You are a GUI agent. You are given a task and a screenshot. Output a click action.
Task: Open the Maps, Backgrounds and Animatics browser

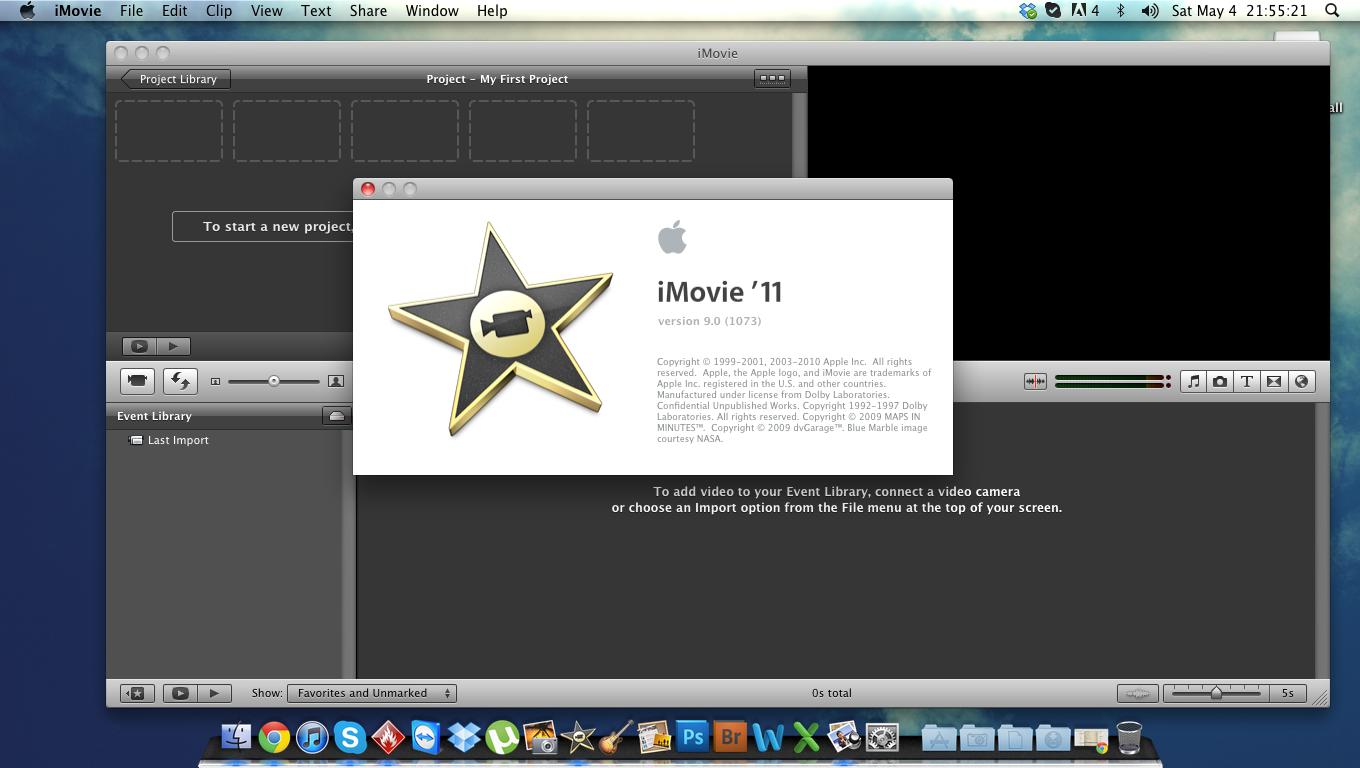click(x=1301, y=381)
